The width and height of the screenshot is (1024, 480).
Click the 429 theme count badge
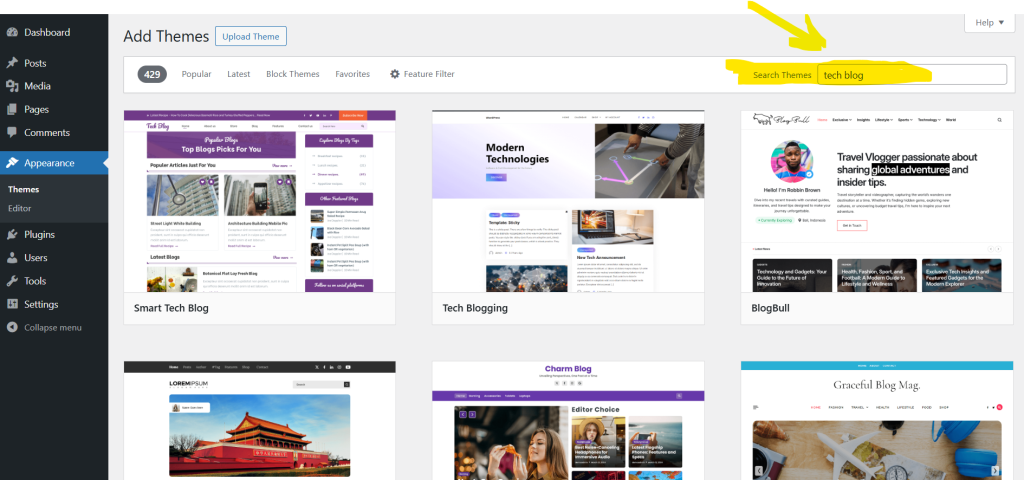(x=152, y=74)
